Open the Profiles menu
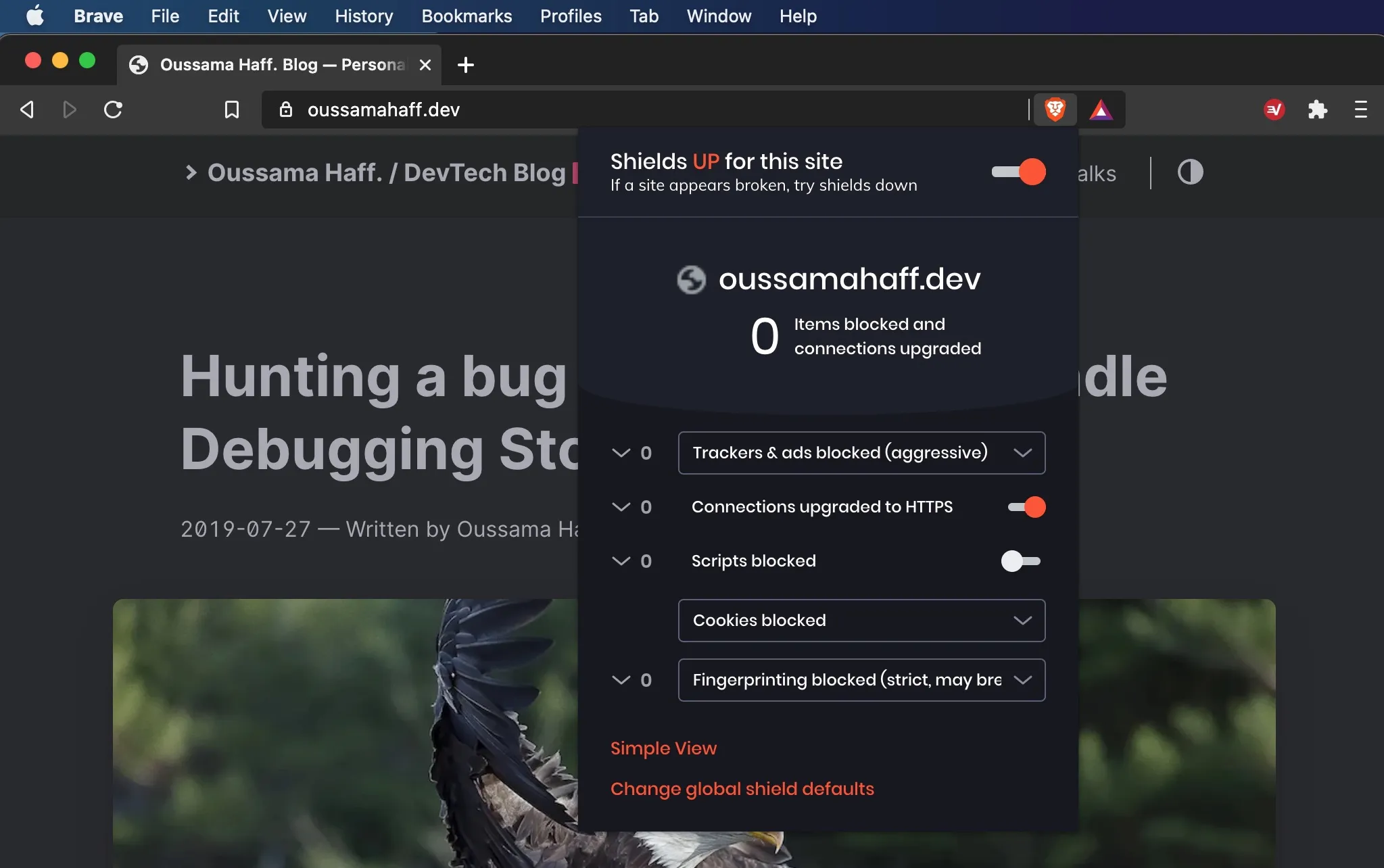1384x868 pixels. [571, 16]
